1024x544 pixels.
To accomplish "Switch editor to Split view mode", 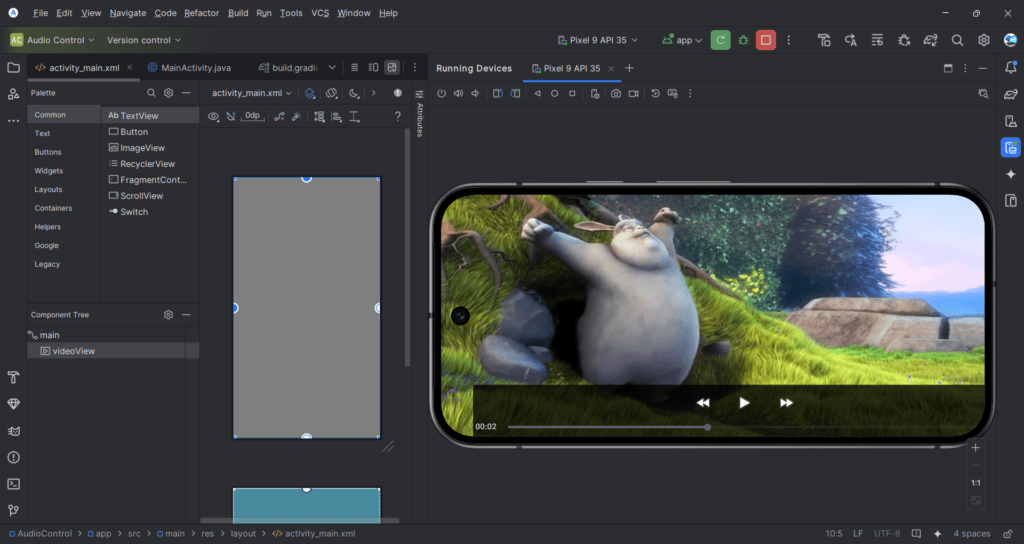I will click(373, 67).
